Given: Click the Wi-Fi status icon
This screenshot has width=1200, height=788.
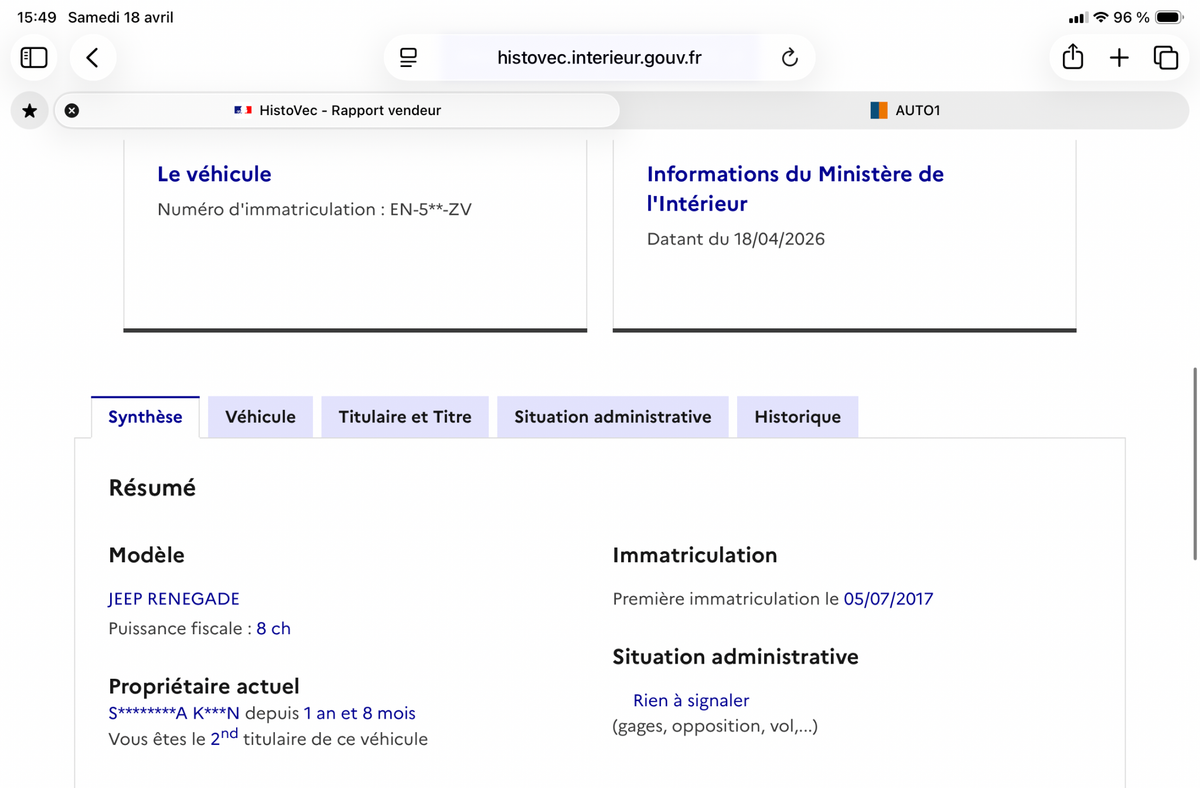Looking at the screenshot, I should pos(1101,18).
